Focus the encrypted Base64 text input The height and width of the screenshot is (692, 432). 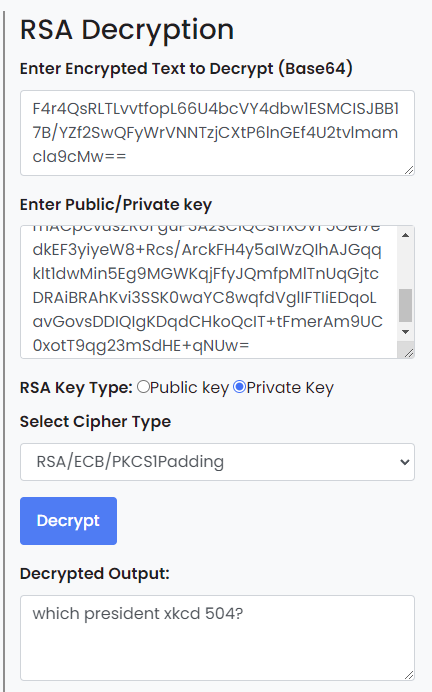(217, 133)
